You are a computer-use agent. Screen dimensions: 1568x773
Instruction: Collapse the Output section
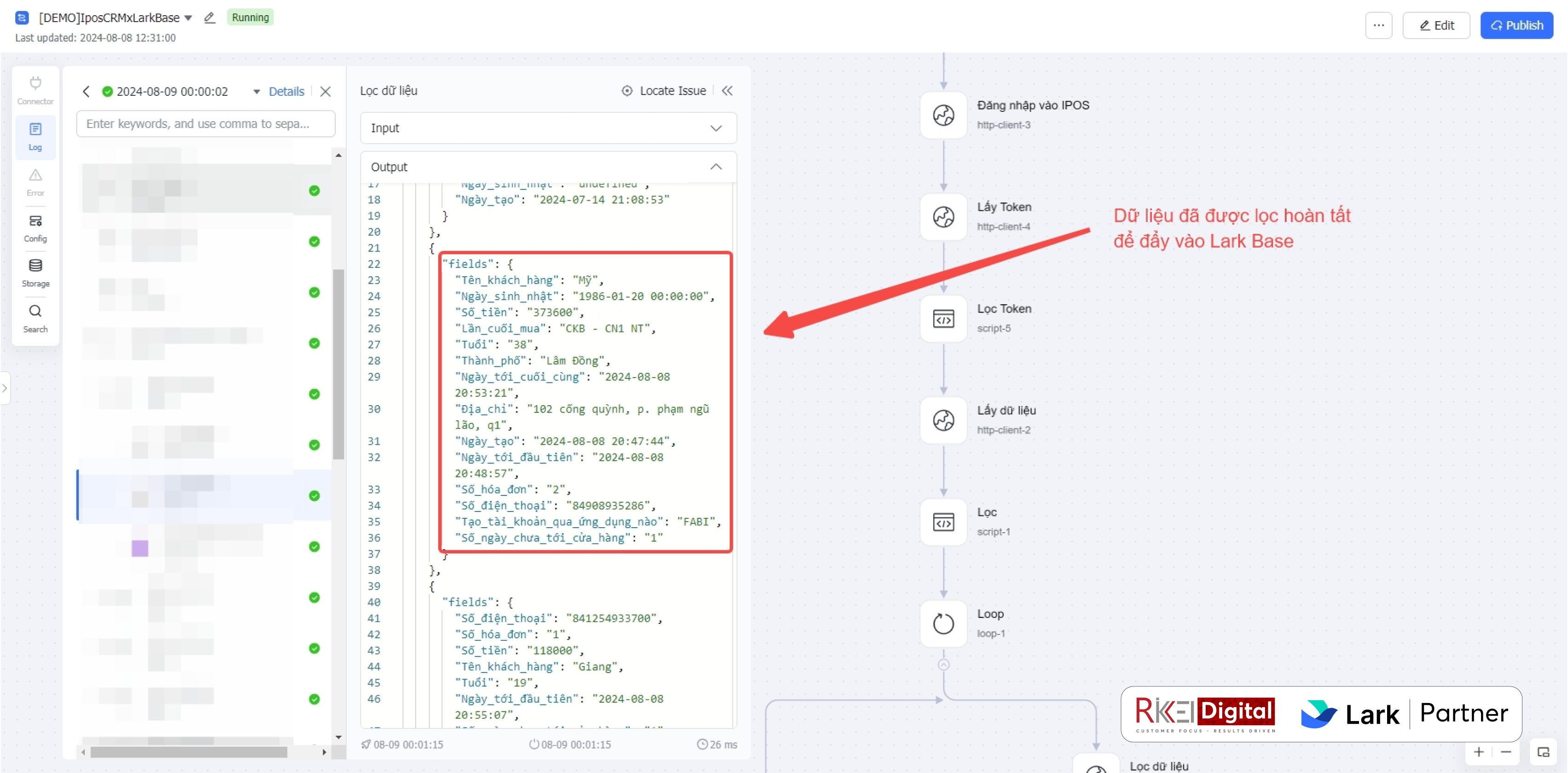click(x=716, y=167)
